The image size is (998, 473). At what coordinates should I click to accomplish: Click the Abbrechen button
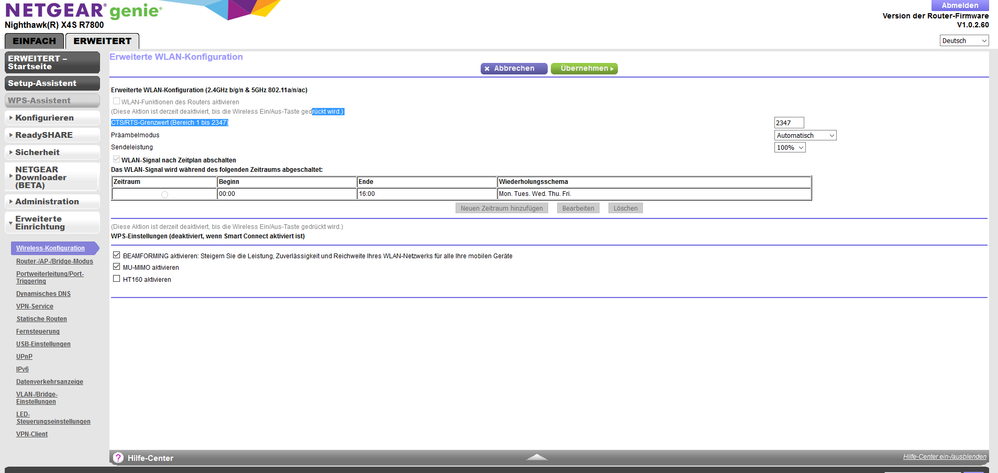tap(514, 69)
